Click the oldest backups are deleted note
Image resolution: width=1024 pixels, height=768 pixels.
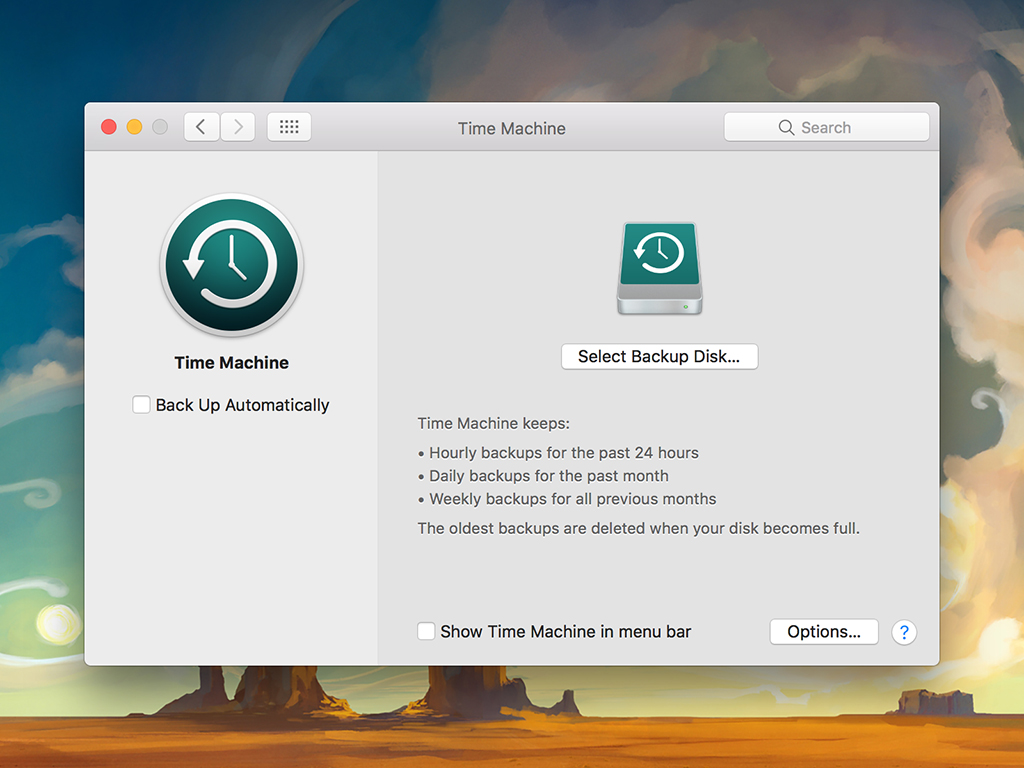(638, 528)
